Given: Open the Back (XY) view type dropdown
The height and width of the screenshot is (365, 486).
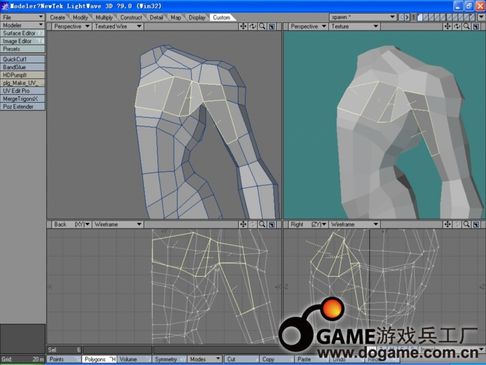Looking at the screenshot, I should coord(71,224).
